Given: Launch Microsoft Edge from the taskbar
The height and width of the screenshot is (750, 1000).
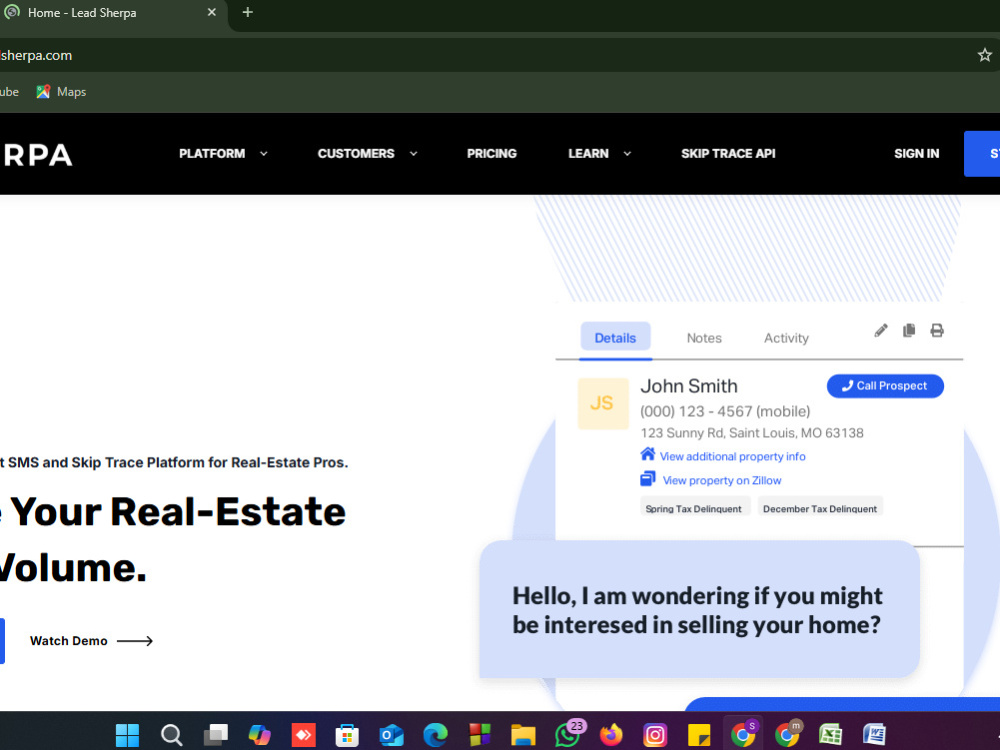Looking at the screenshot, I should [x=436, y=735].
